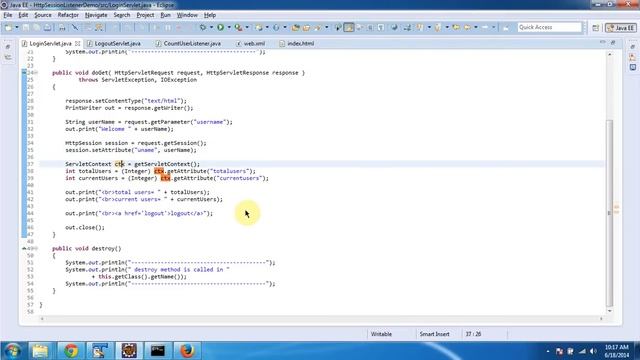Click the 'out.close();' code line
Image resolution: width=640 pixels, height=360 pixels.
85,227
